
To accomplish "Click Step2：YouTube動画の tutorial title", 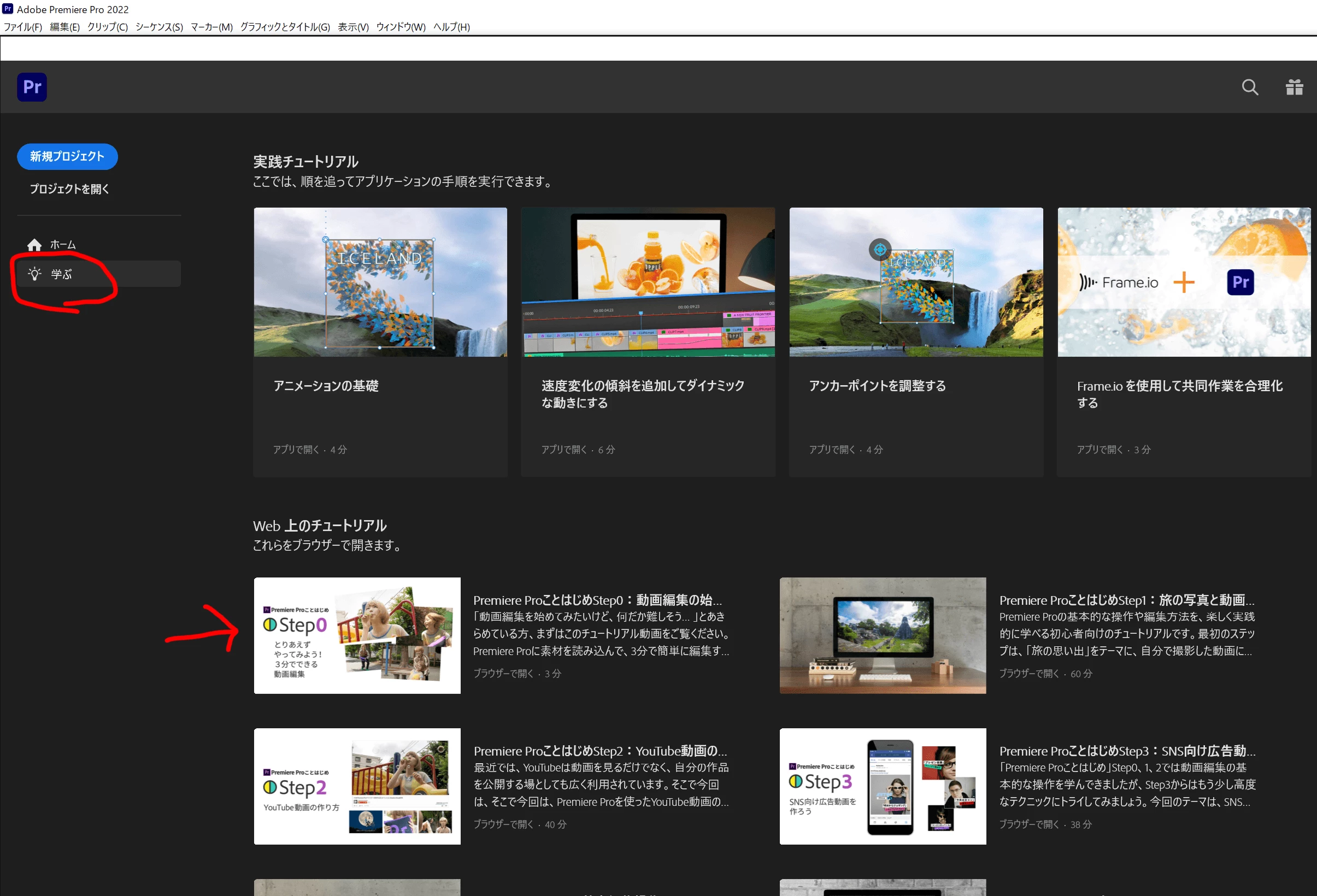I will pos(601,751).
